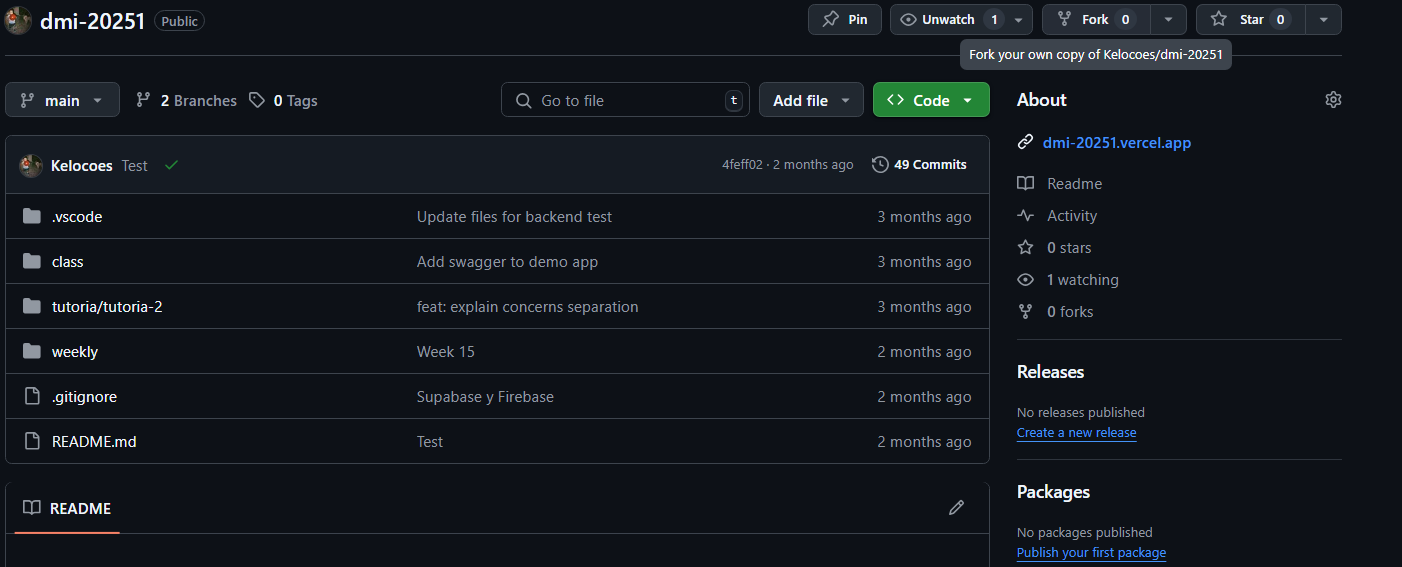Screen dimensions: 1402x567
Task: Click Create a new release
Action: [x=1076, y=433]
